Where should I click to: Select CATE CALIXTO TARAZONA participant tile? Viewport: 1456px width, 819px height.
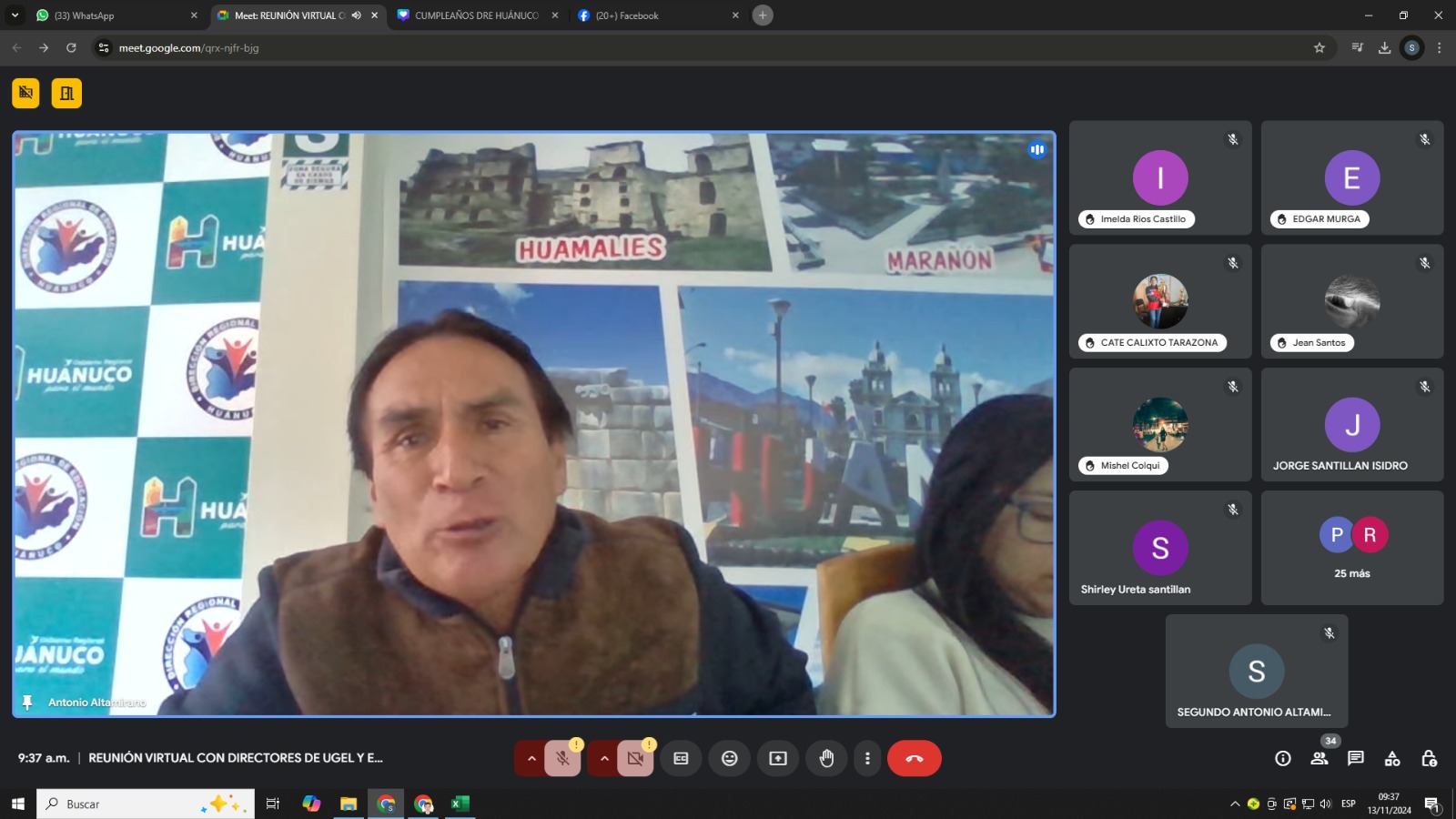pyautogui.click(x=1160, y=301)
